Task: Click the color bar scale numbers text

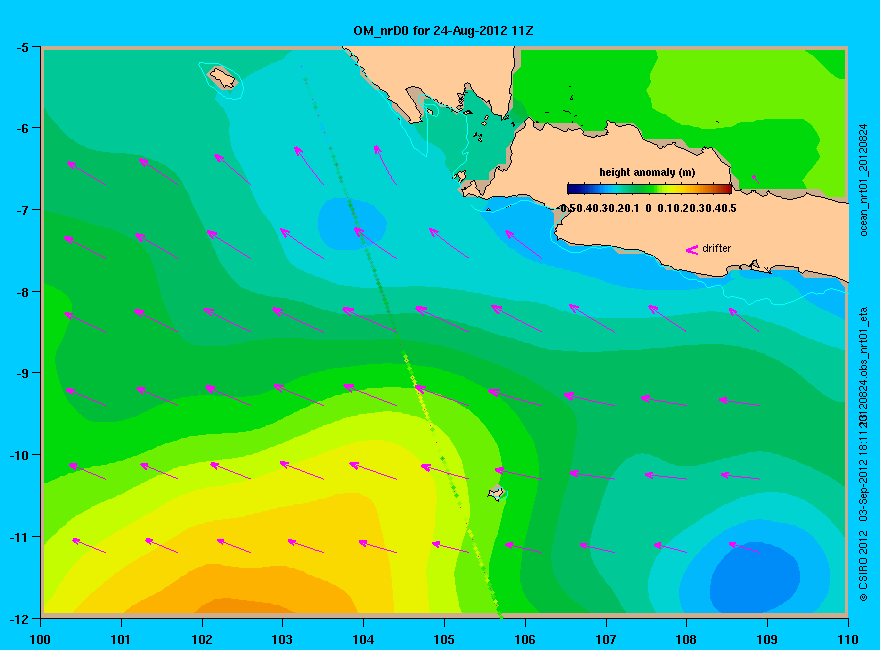Action: pos(648,208)
